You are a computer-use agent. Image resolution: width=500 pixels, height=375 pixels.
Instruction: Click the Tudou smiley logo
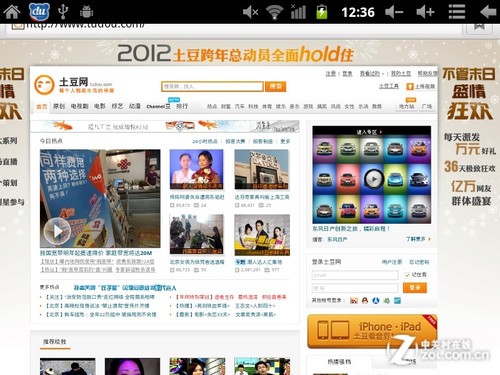pyautogui.click(x=44, y=85)
